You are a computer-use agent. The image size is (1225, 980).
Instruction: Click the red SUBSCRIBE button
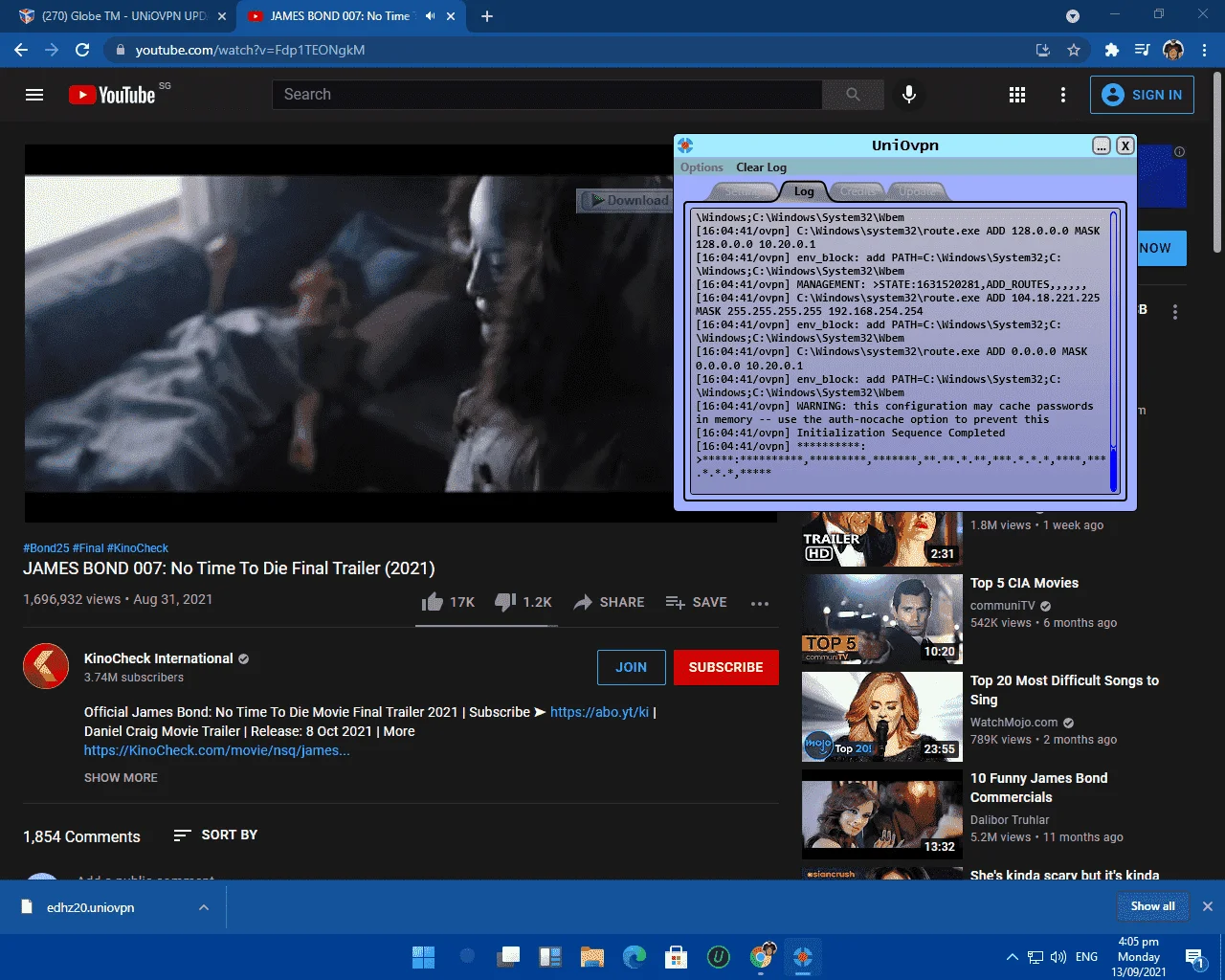[x=725, y=667]
